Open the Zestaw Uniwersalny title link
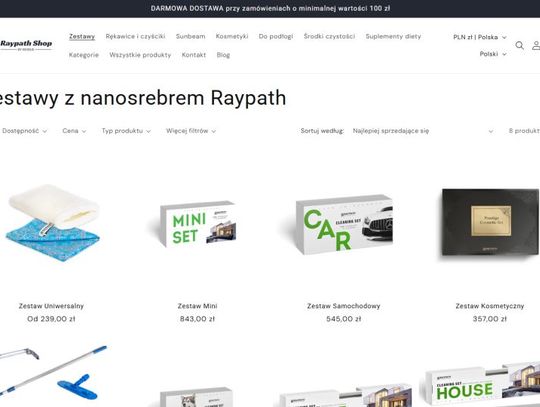The width and height of the screenshot is (540, 407). pyautogui.click(x=51, y=306)
